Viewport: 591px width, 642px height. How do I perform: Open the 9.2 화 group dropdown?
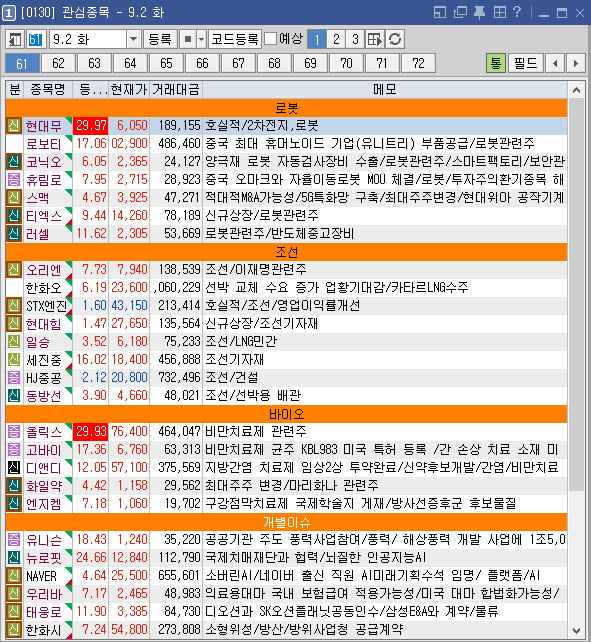(133, 40)
